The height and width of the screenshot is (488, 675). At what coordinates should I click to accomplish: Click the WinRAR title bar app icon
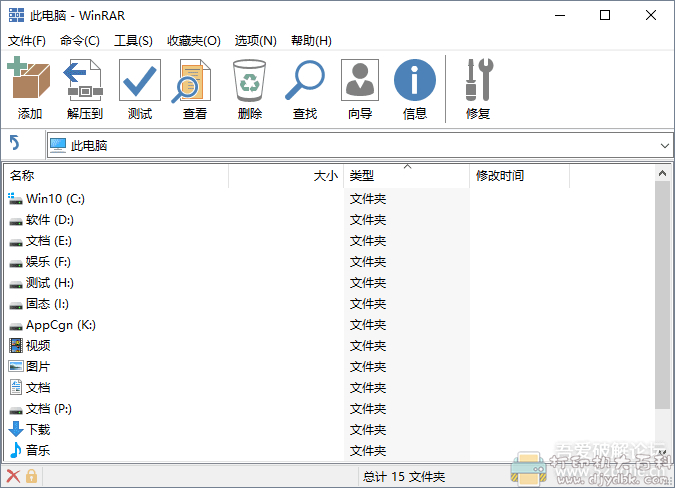click(16, 15)
